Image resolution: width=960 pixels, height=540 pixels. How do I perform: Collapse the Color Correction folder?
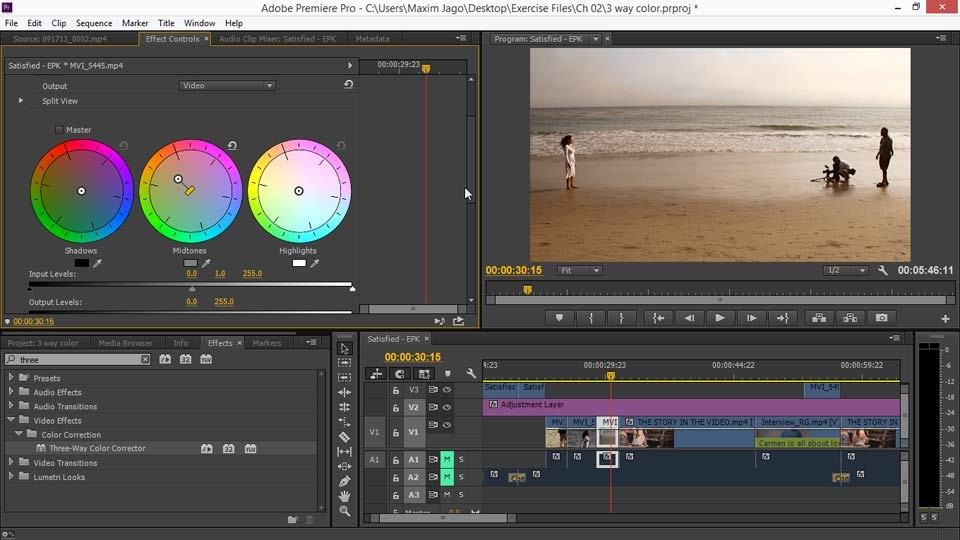click(19, 434)
